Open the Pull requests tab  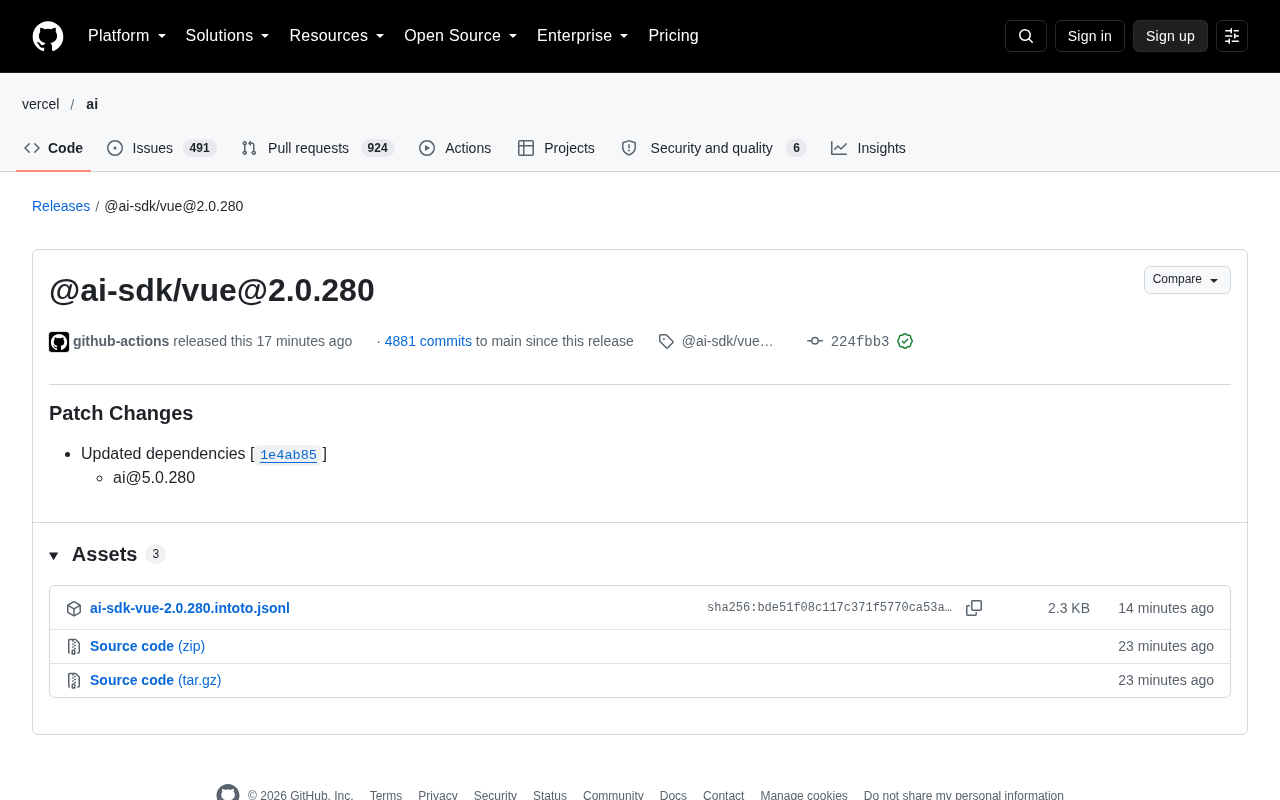[318, 148]
